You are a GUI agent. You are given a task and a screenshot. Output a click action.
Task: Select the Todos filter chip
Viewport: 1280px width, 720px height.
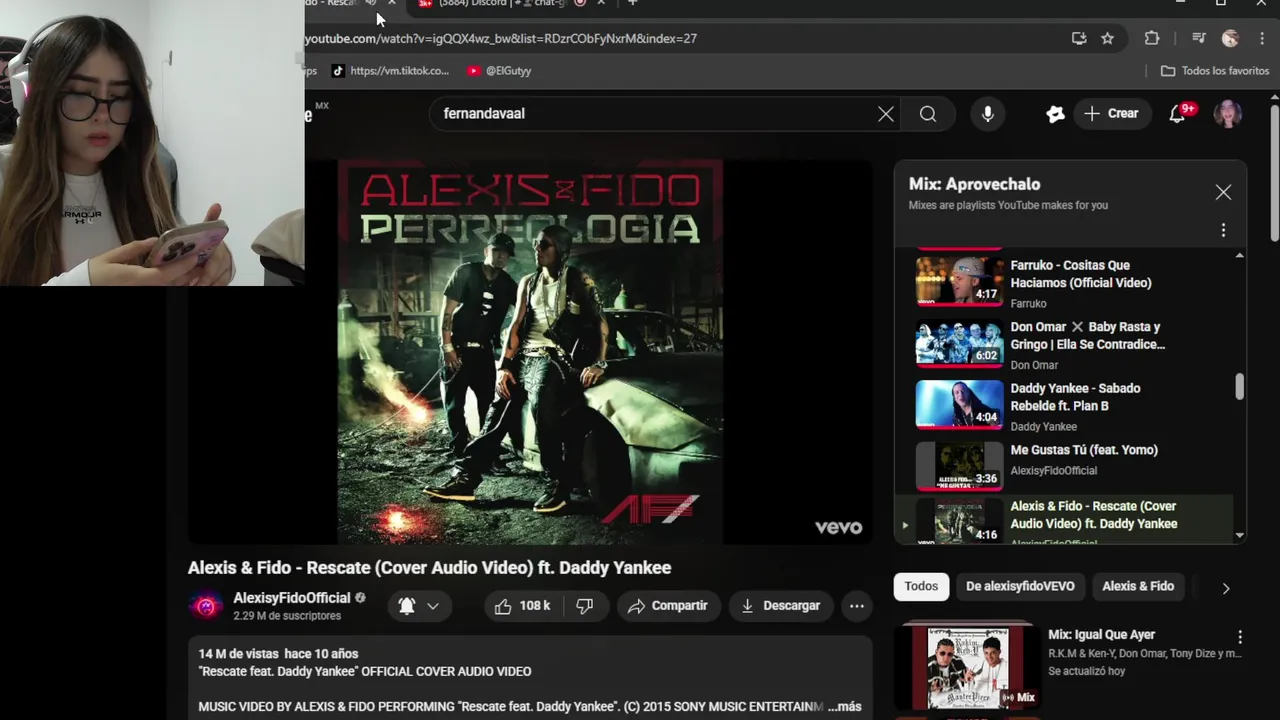point(921,587)
